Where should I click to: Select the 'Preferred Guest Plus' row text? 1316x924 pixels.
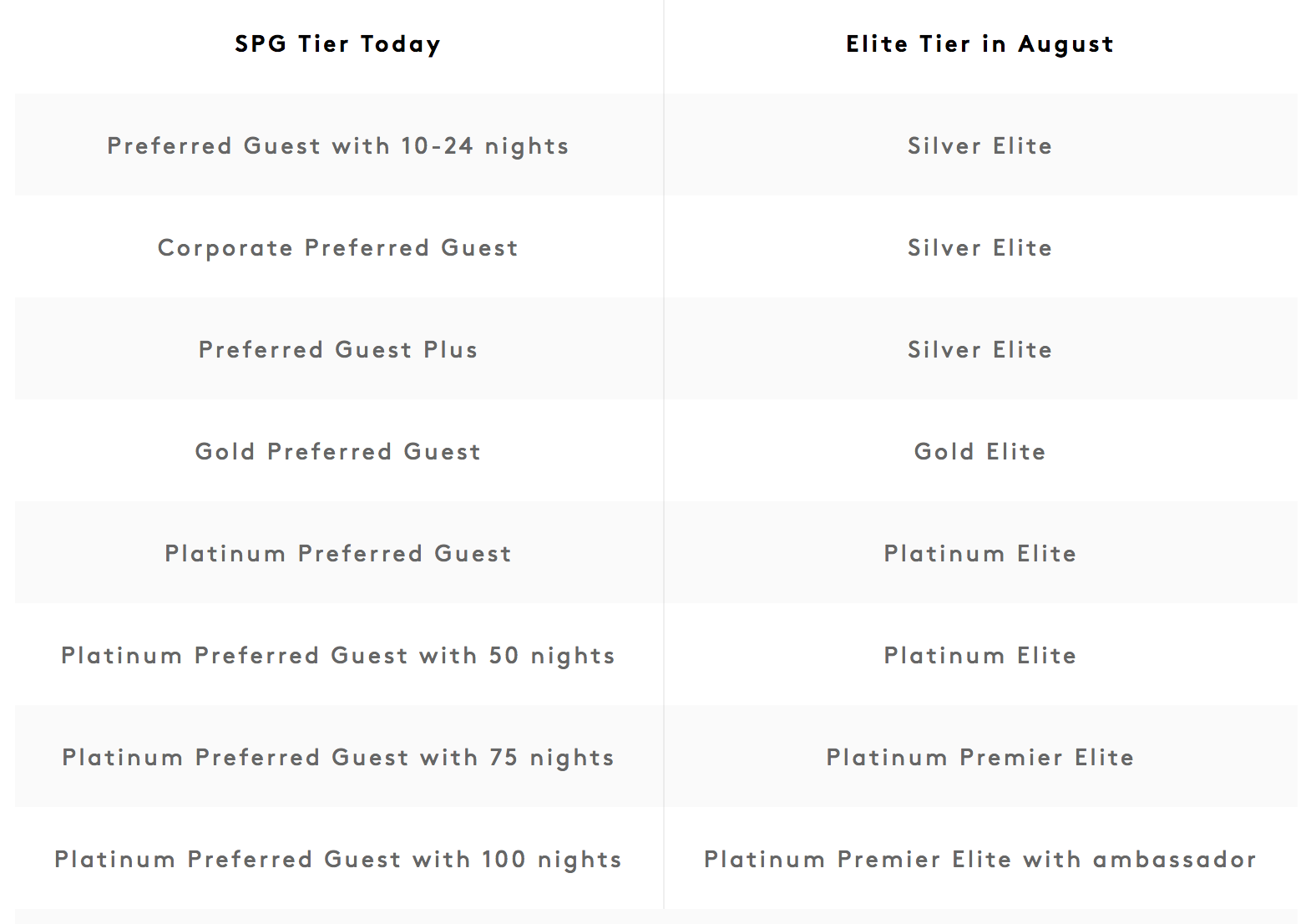[338, 349]
